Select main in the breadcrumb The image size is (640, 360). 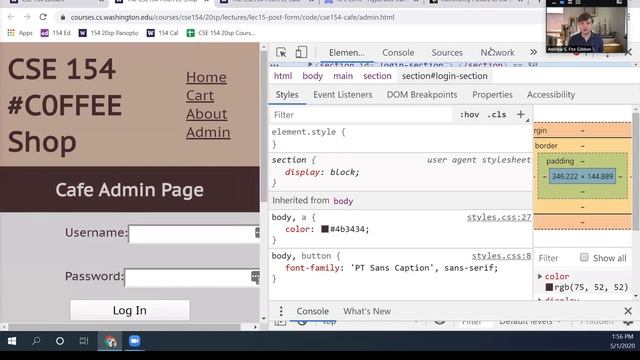[342, 76]
